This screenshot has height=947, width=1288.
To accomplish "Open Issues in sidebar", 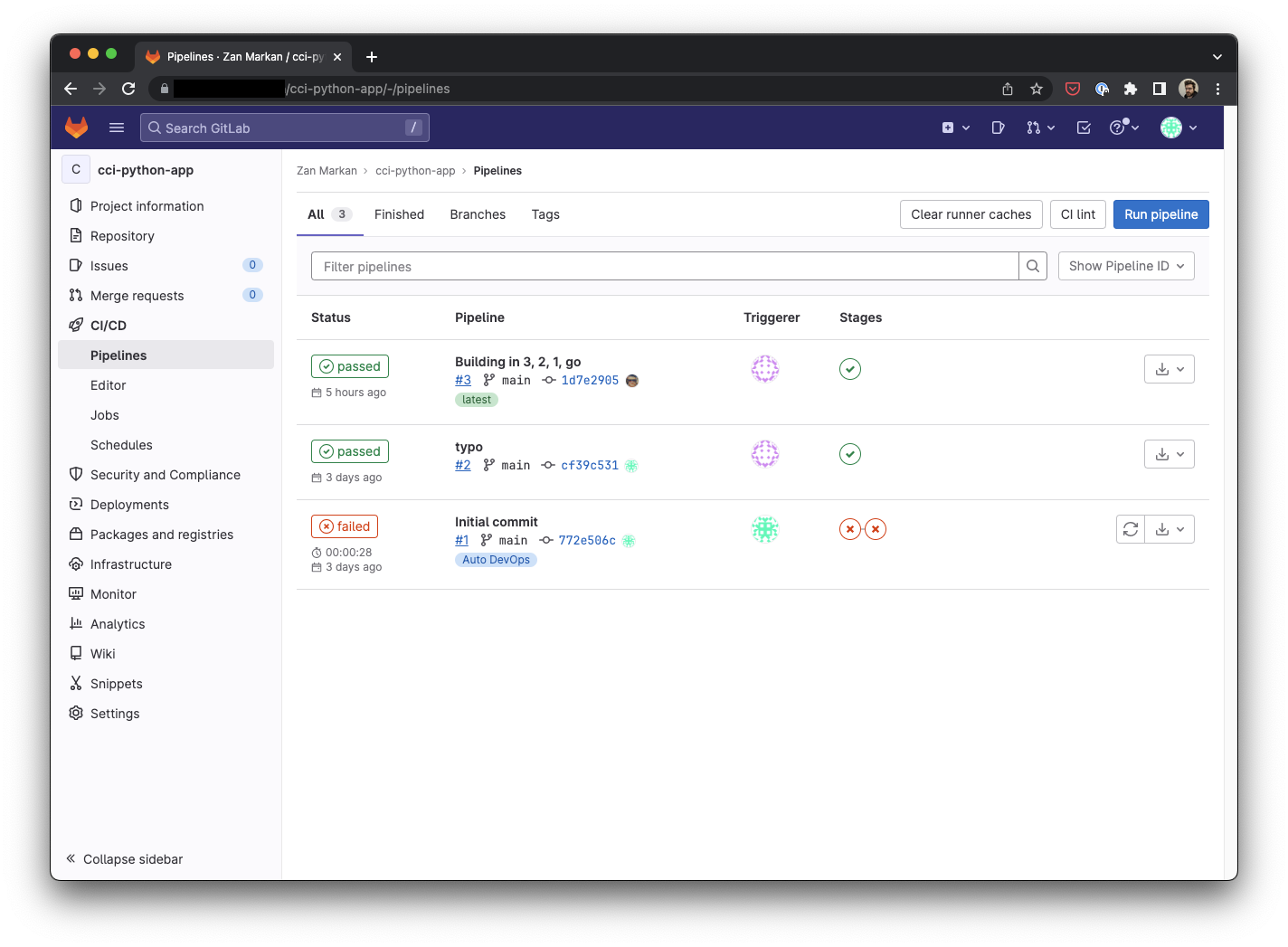I will point(166,266).
